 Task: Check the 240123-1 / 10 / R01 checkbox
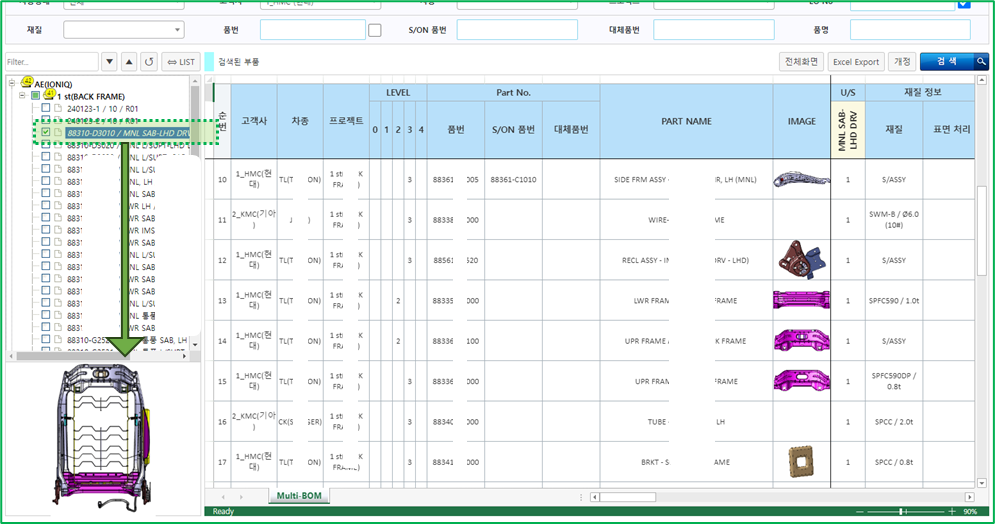point(46,108)
